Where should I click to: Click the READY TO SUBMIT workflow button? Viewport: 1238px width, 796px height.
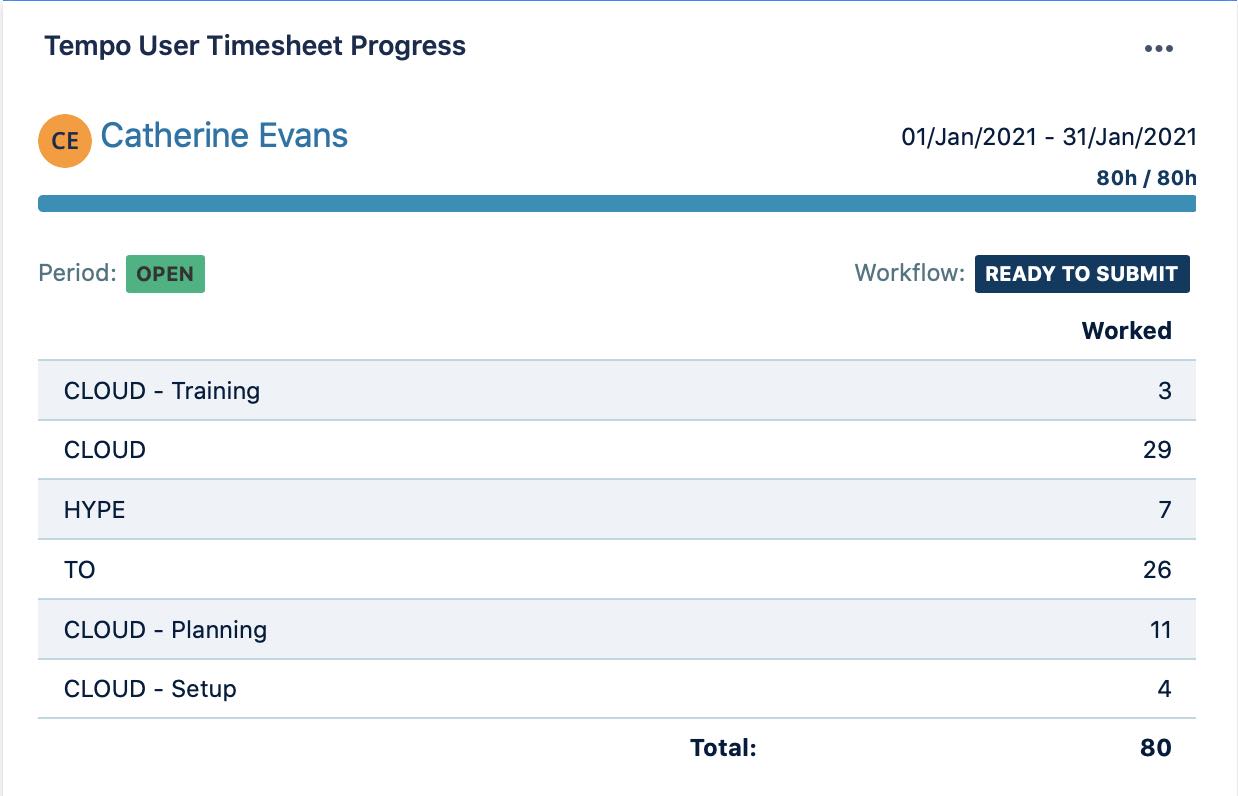(1081, 273)
